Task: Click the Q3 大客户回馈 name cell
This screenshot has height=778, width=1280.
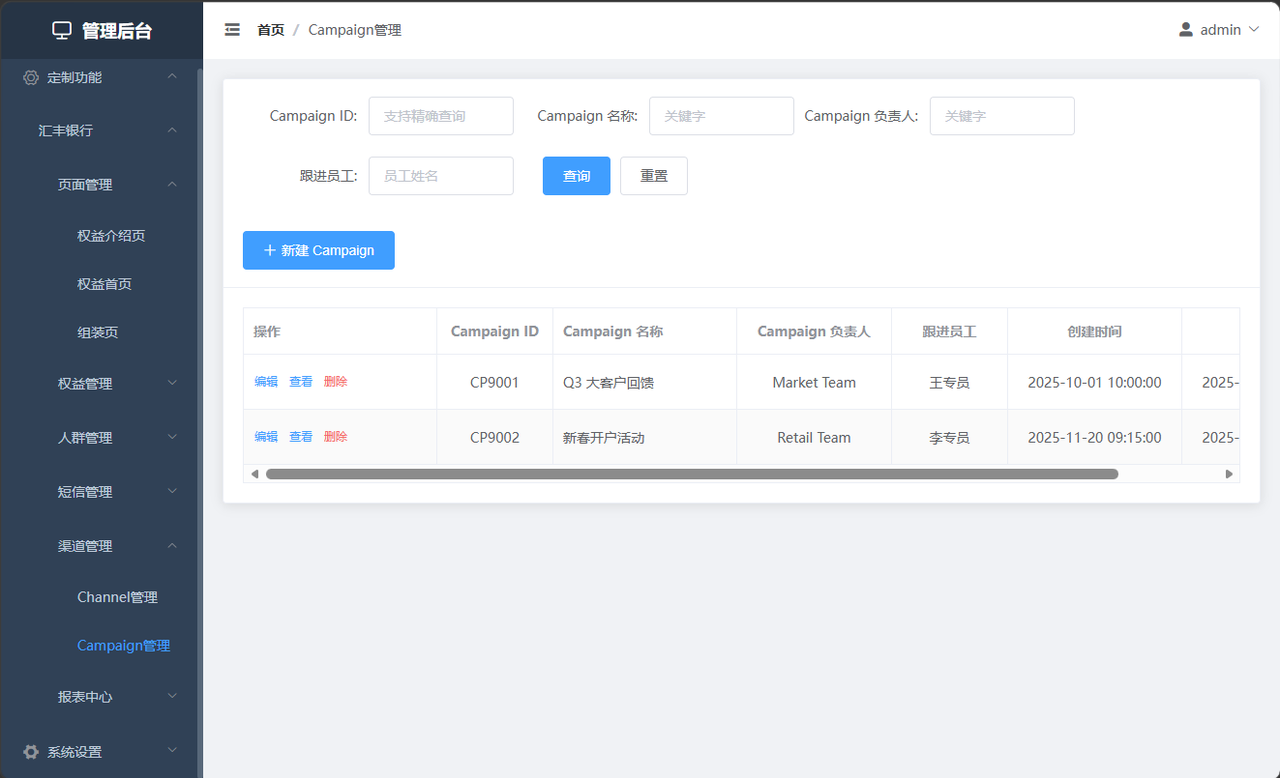Action: (x=645, y=382)
